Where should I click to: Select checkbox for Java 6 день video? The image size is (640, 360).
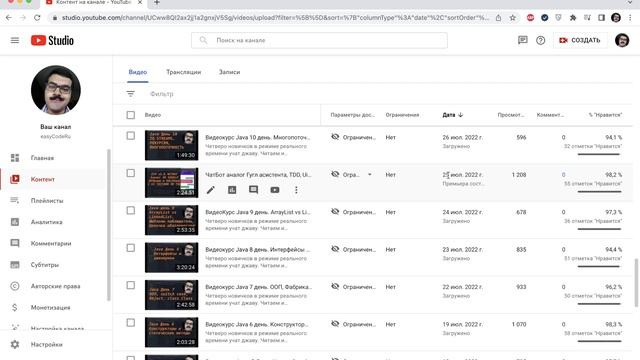coord(131,323)
